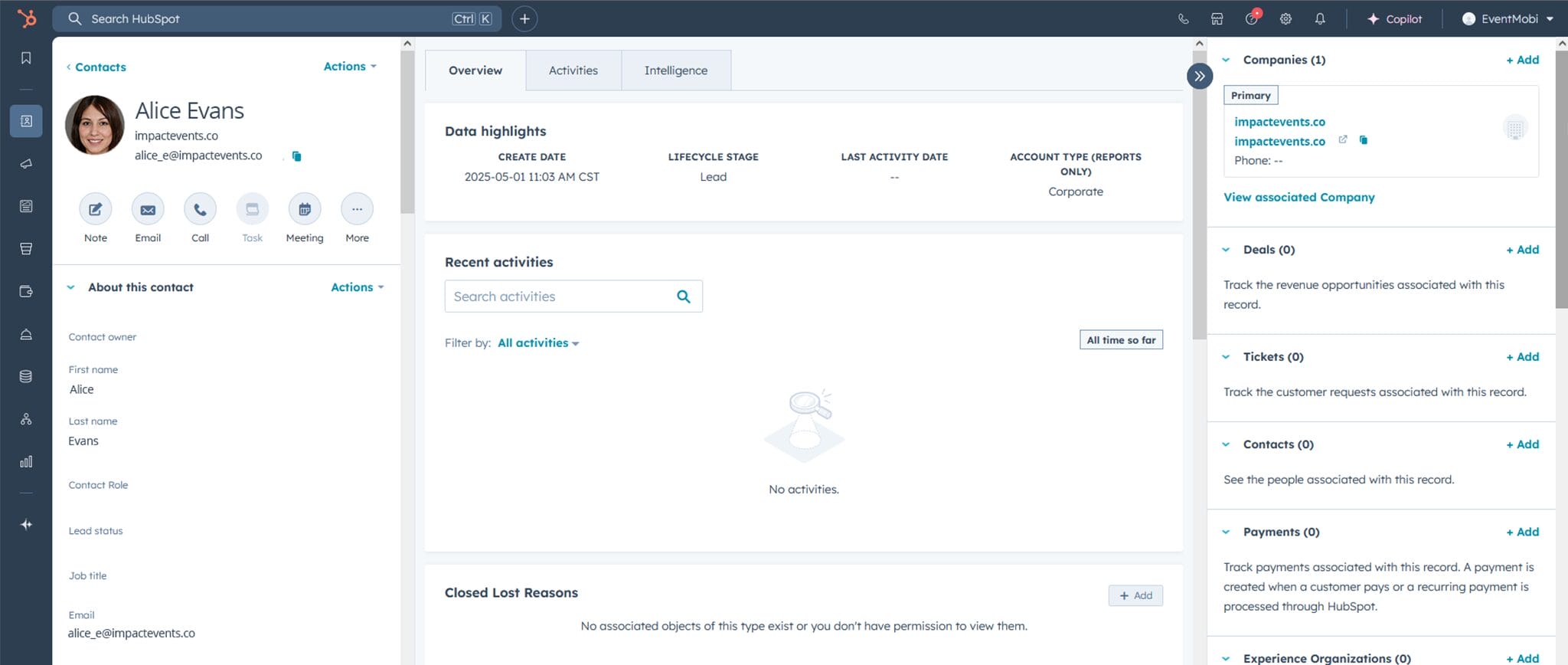The width and height of the screenshot is (1568, 665).
Task: Collapse the Payments (0) card
Action: (x=1226, y=532)
